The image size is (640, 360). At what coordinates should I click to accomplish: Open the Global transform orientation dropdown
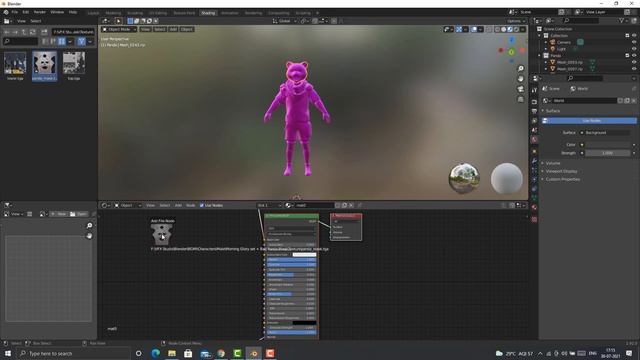[x=284, y=21]
